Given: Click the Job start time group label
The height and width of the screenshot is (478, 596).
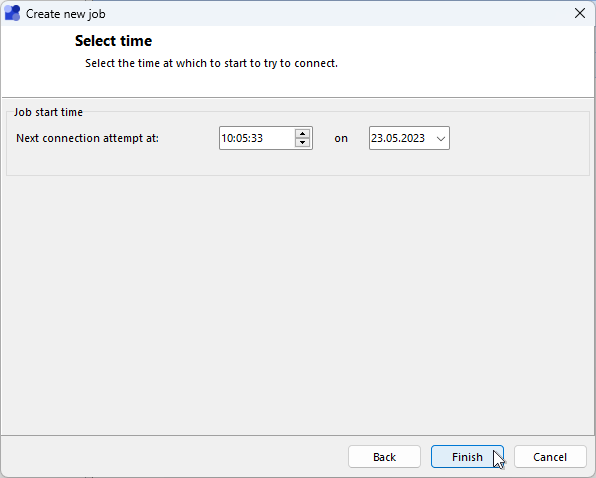Looking at the screenshot, I should tap(48, 112).
